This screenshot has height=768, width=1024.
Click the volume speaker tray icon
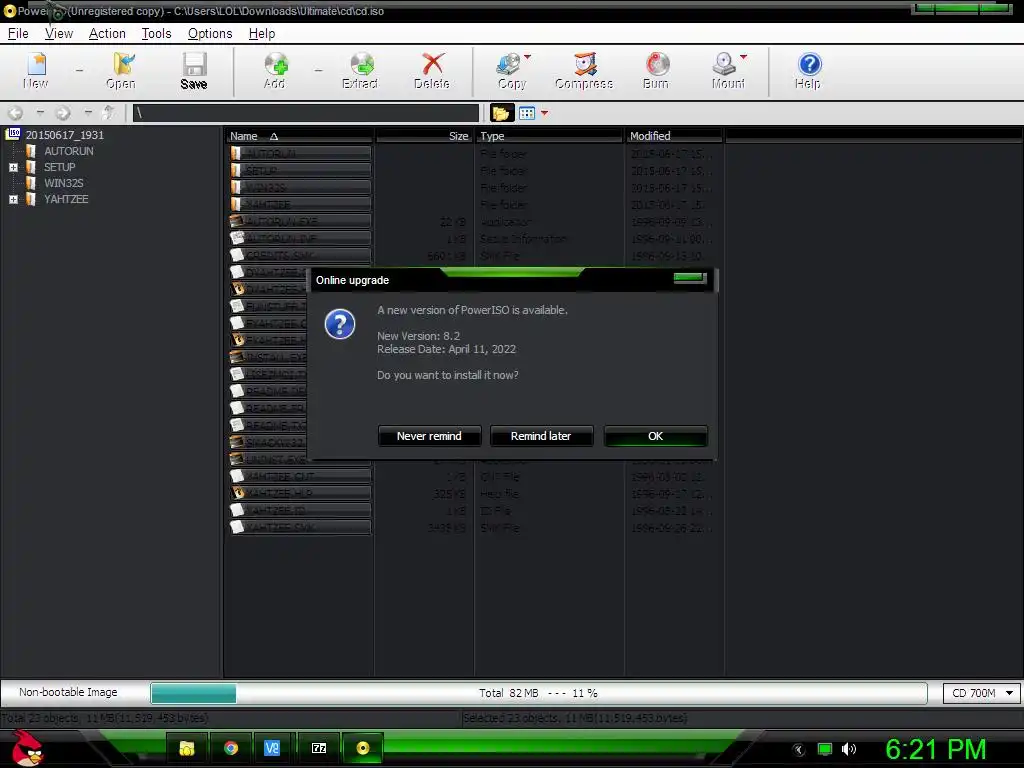pyautogui.click(x=849, y=749)
